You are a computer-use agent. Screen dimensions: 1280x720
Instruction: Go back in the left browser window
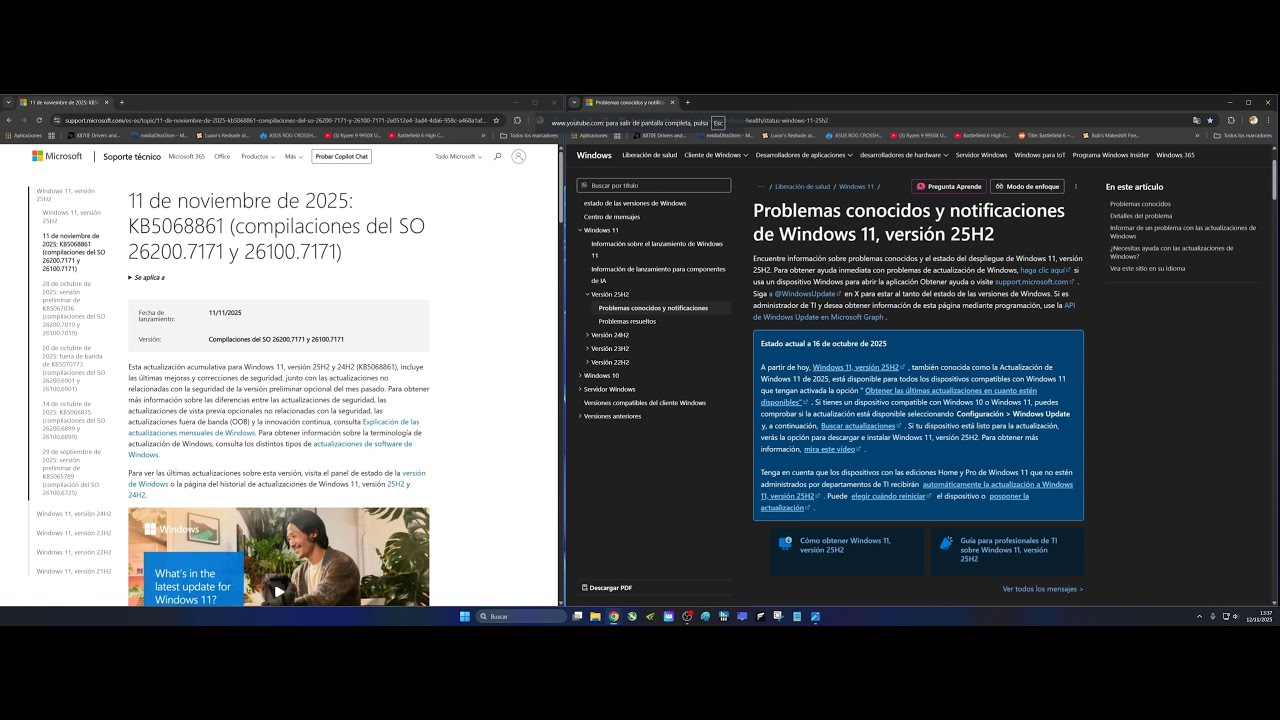(9, 120)
